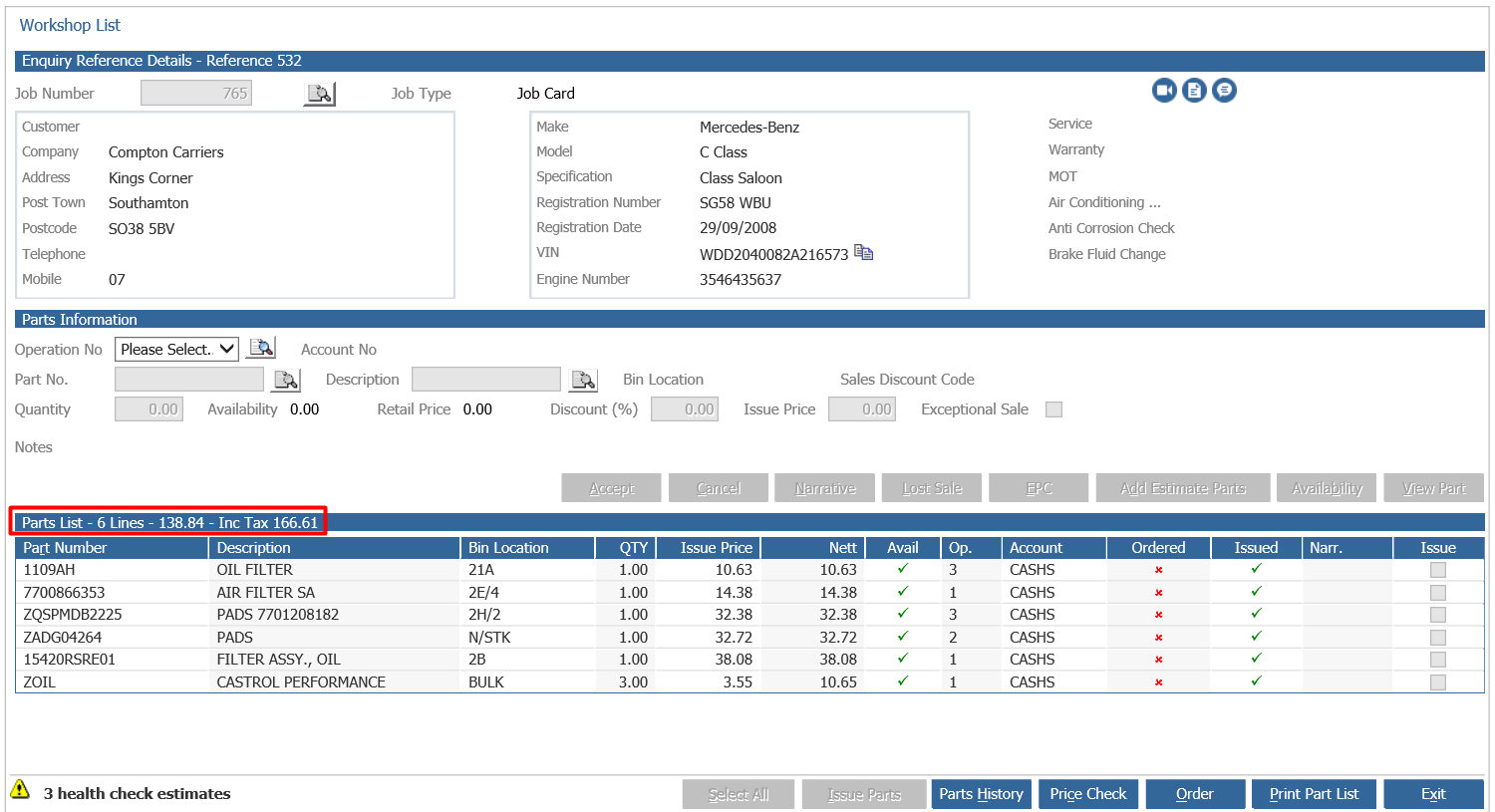Viewport: 1495px width, 812px height.
Task: Click the Ordered cross for ZOIL row
Action: pyautogui.click(x=1158, y=682)
